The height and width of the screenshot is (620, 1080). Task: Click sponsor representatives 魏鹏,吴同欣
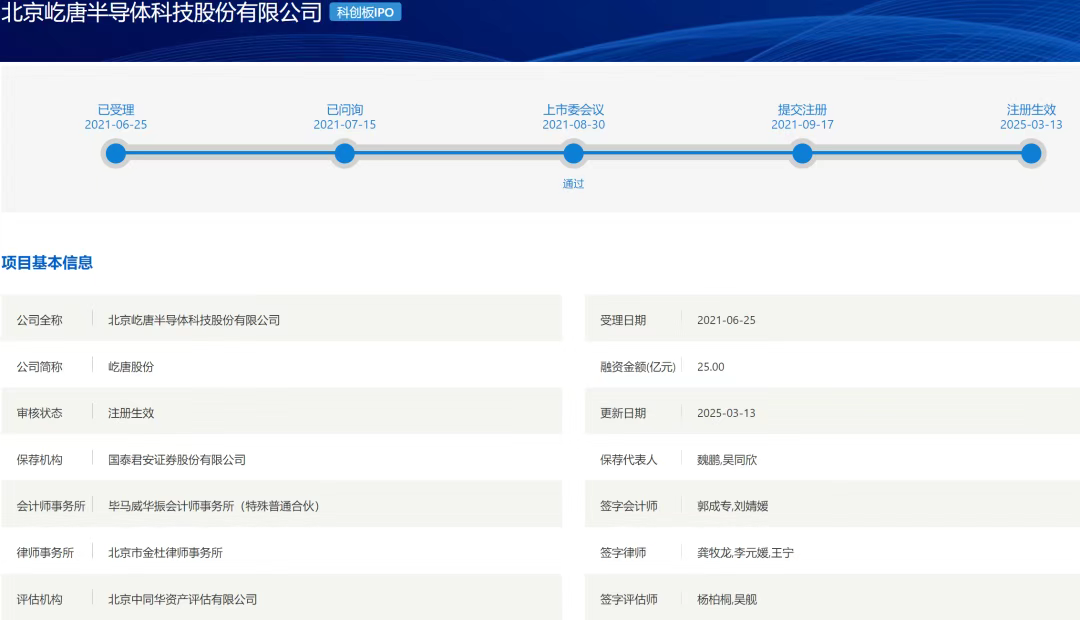tap(734, 460)
